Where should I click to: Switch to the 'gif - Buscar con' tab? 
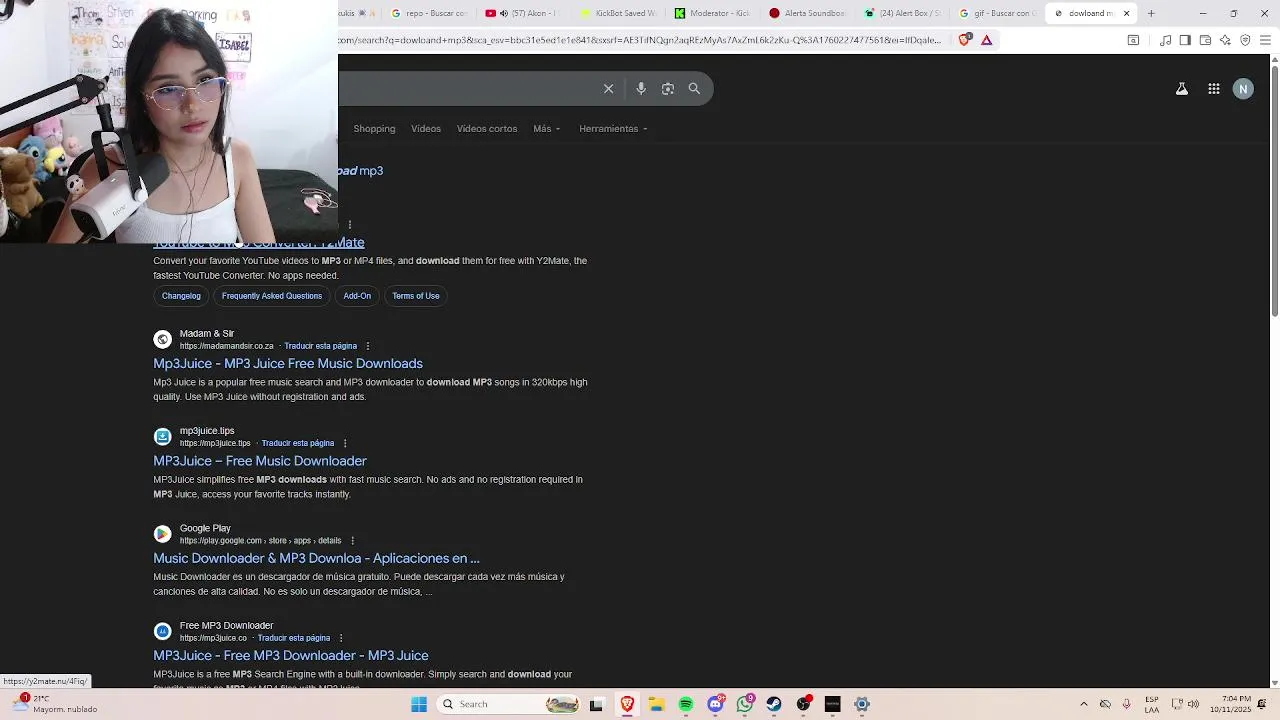tap(998, 13)
